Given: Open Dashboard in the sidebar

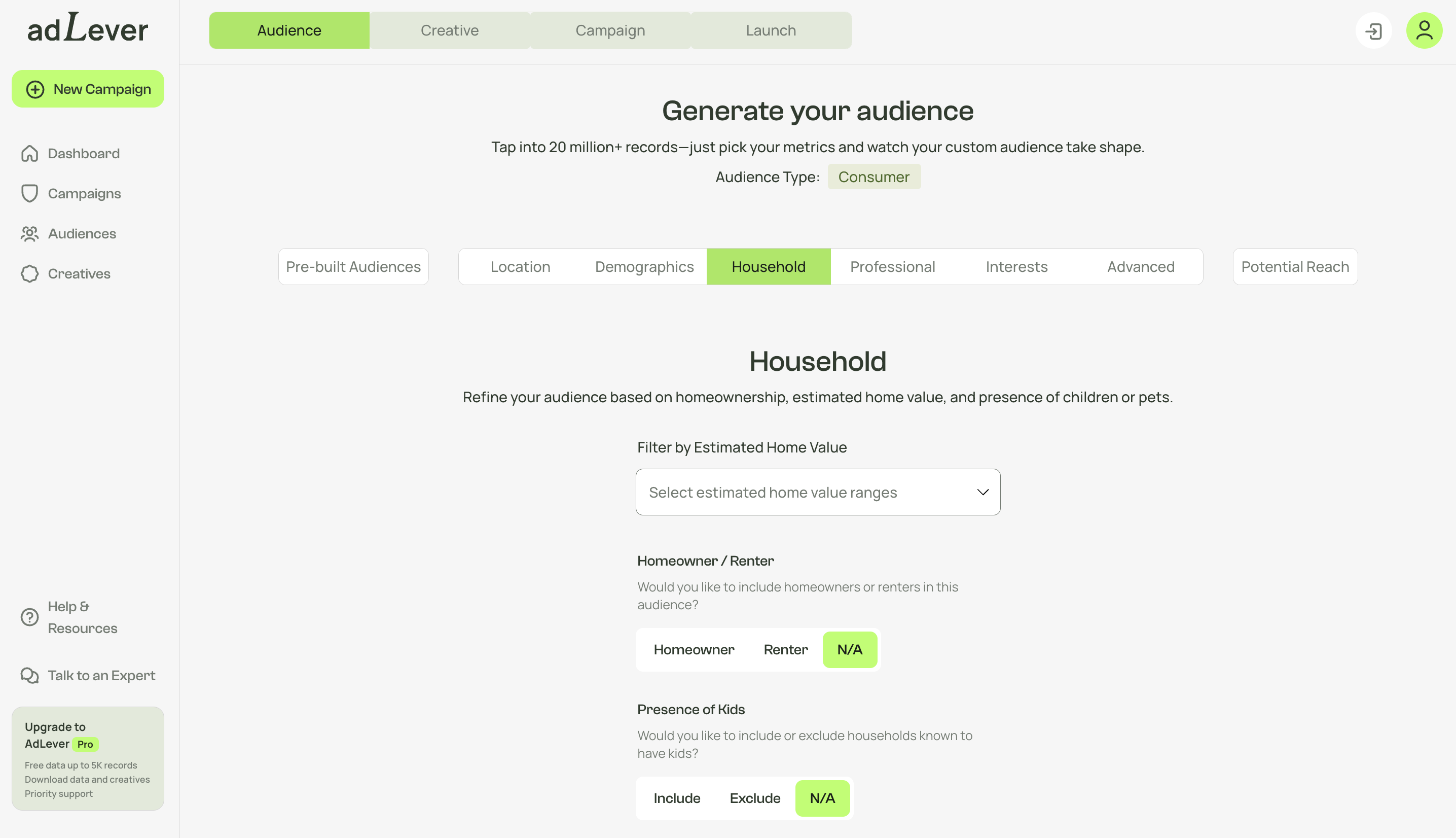Looking at the screenshot, I should pyautogui.click(x=83, y=153).
